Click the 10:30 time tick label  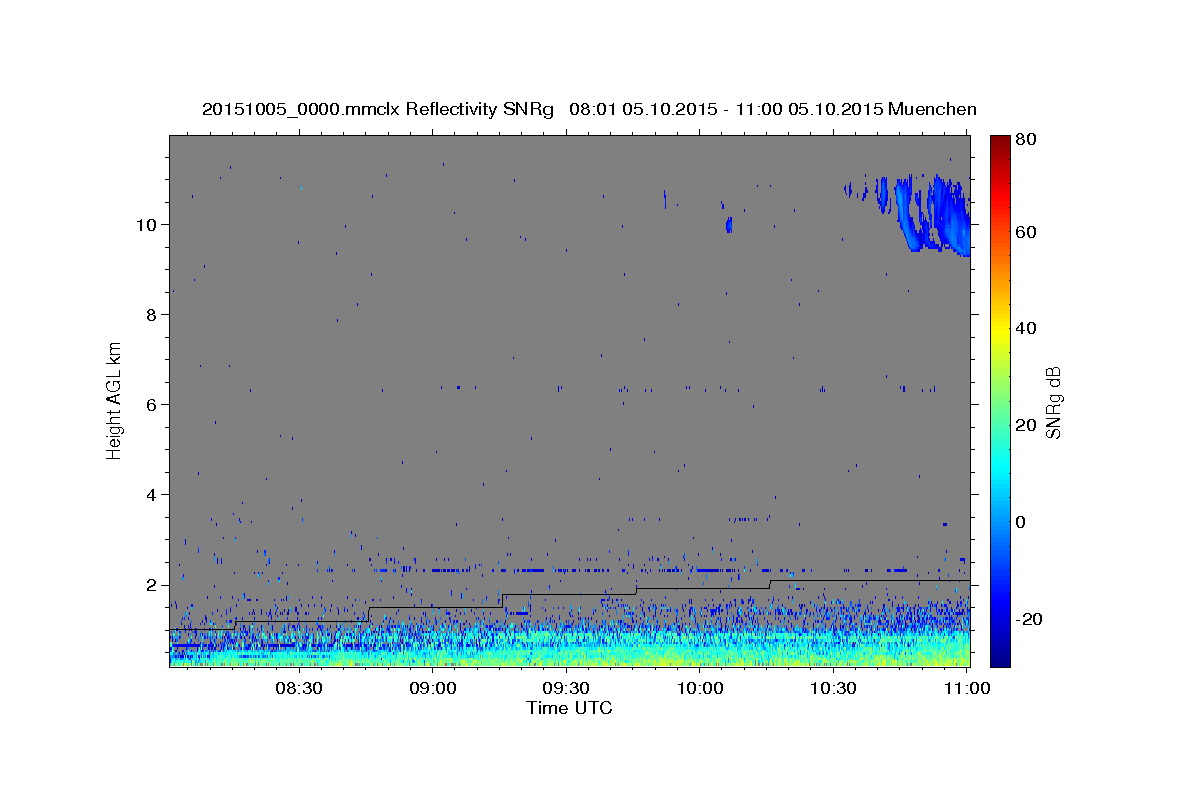pyautogui.click(x=834, y=688)
